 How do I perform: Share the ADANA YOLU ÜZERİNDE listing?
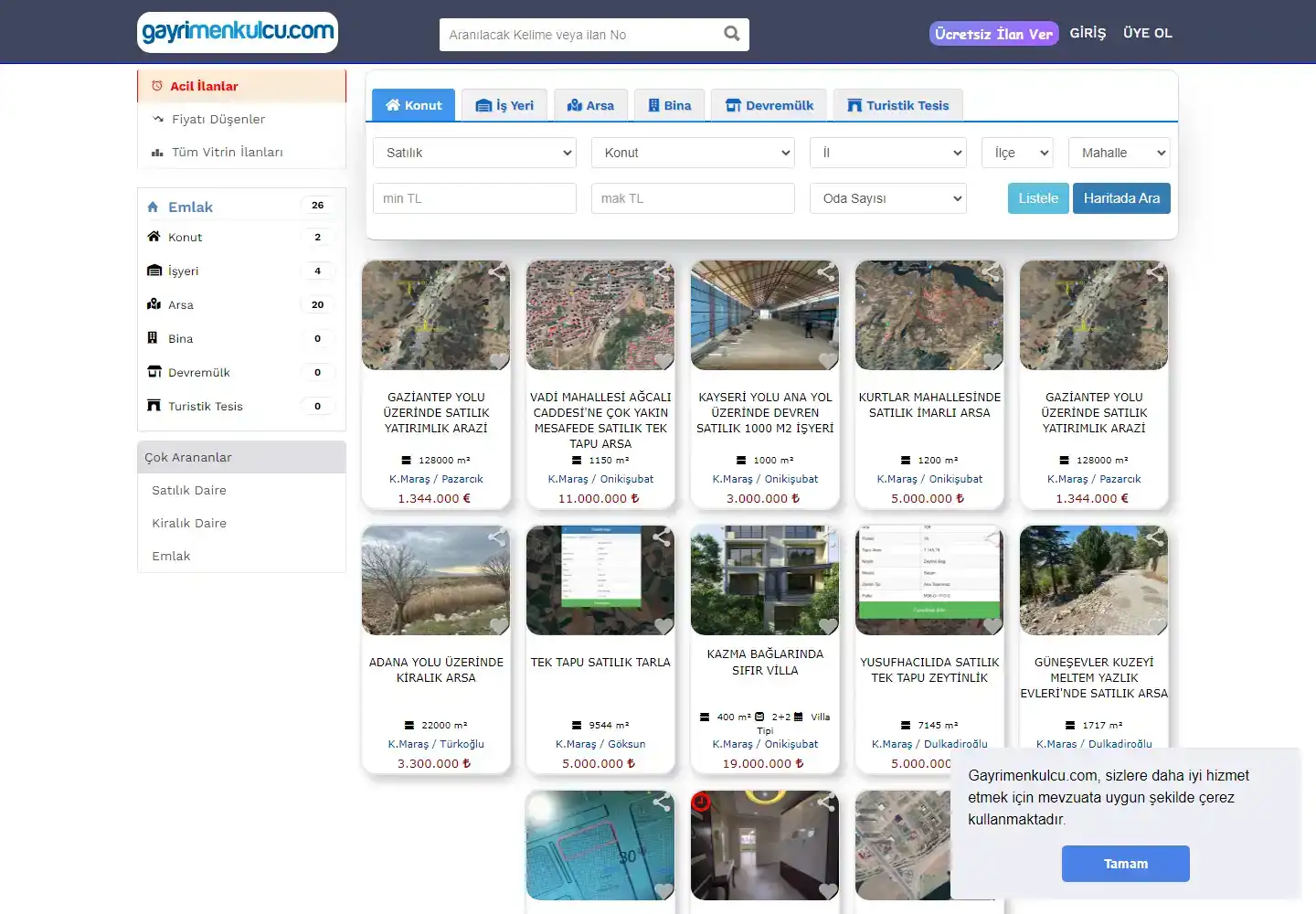pos(497,537)
